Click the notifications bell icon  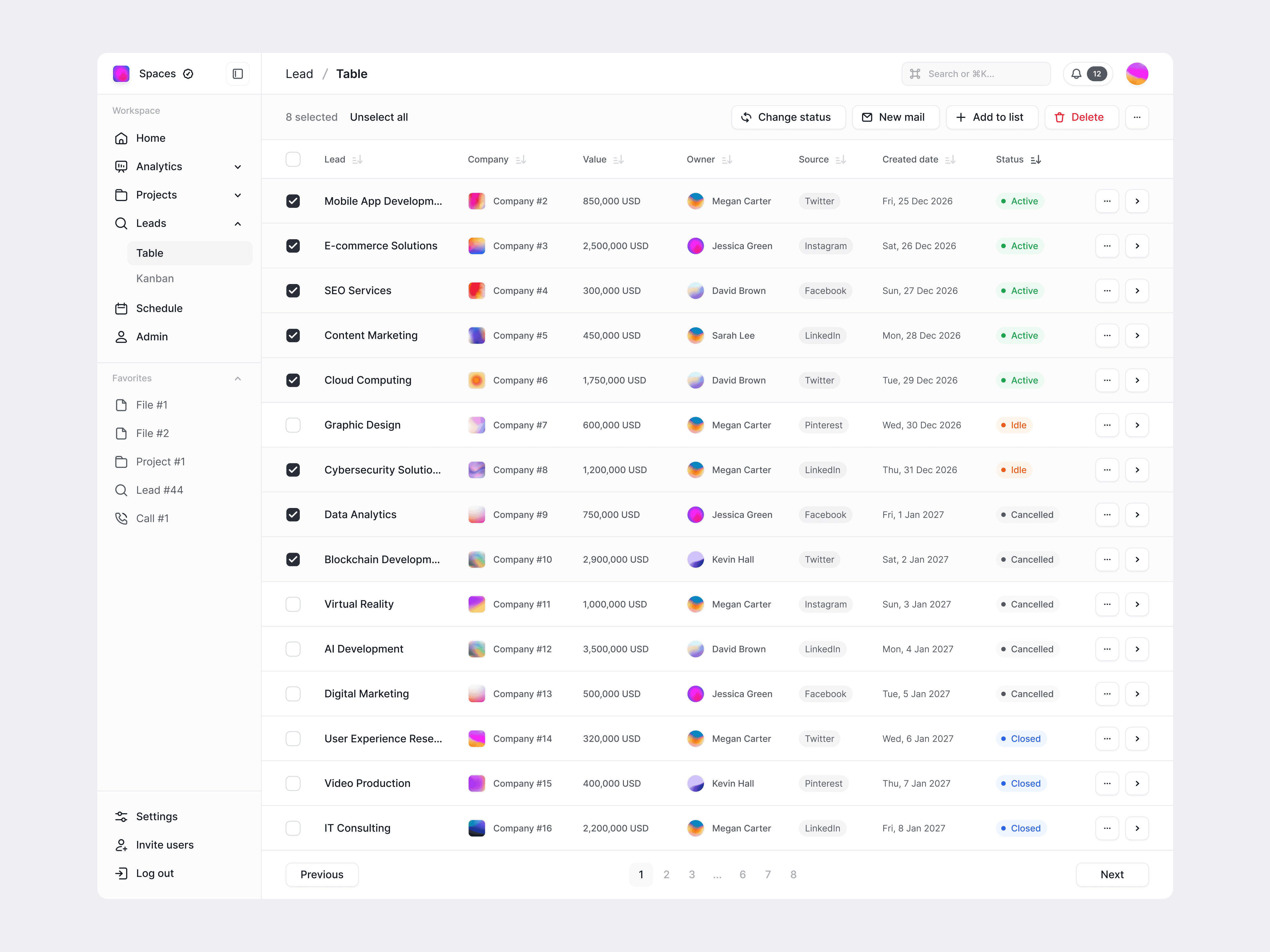coord(1076,74)
